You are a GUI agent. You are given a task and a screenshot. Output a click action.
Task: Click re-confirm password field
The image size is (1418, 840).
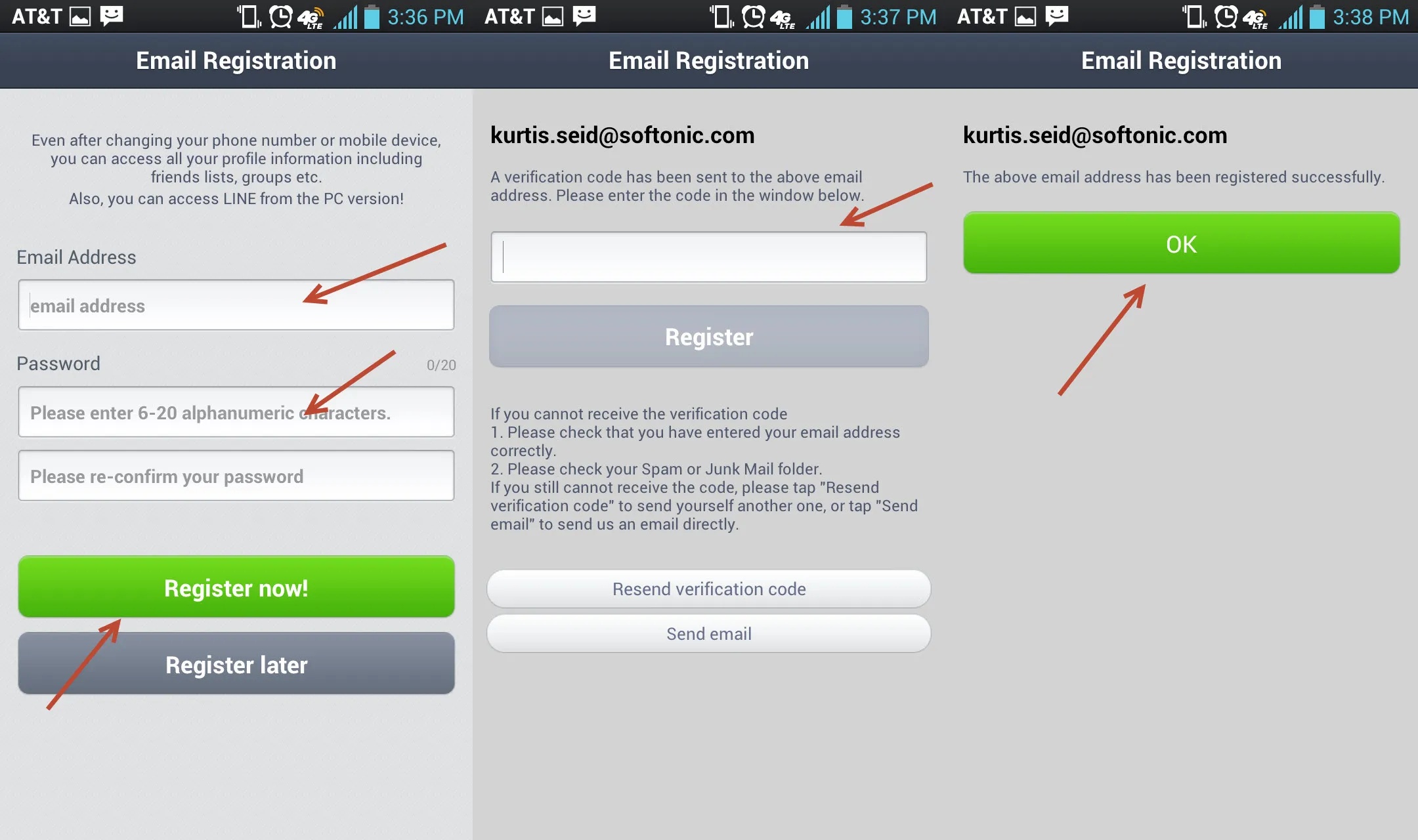235,474
